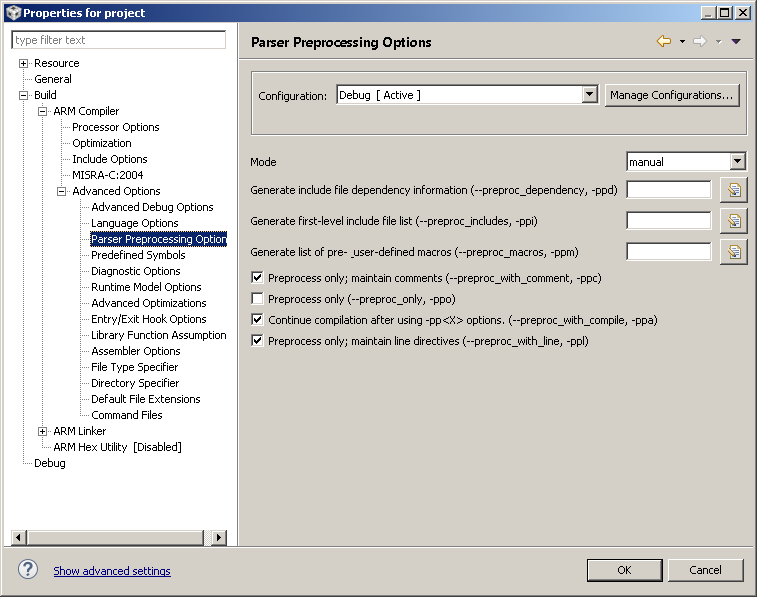Select ARM Hex Utility [Disabled] item
Image resolution: width=757 pixels, height=597 pixels.
[x=117, y=447]
